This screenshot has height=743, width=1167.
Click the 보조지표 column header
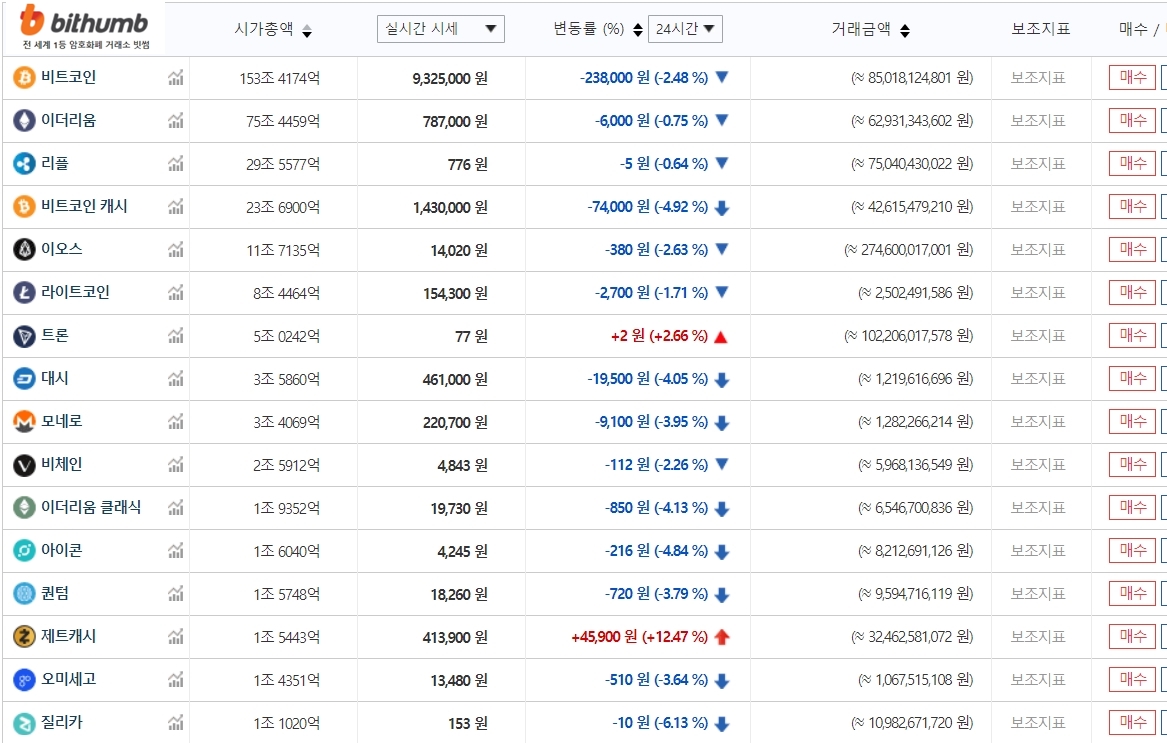point(1040,29)
